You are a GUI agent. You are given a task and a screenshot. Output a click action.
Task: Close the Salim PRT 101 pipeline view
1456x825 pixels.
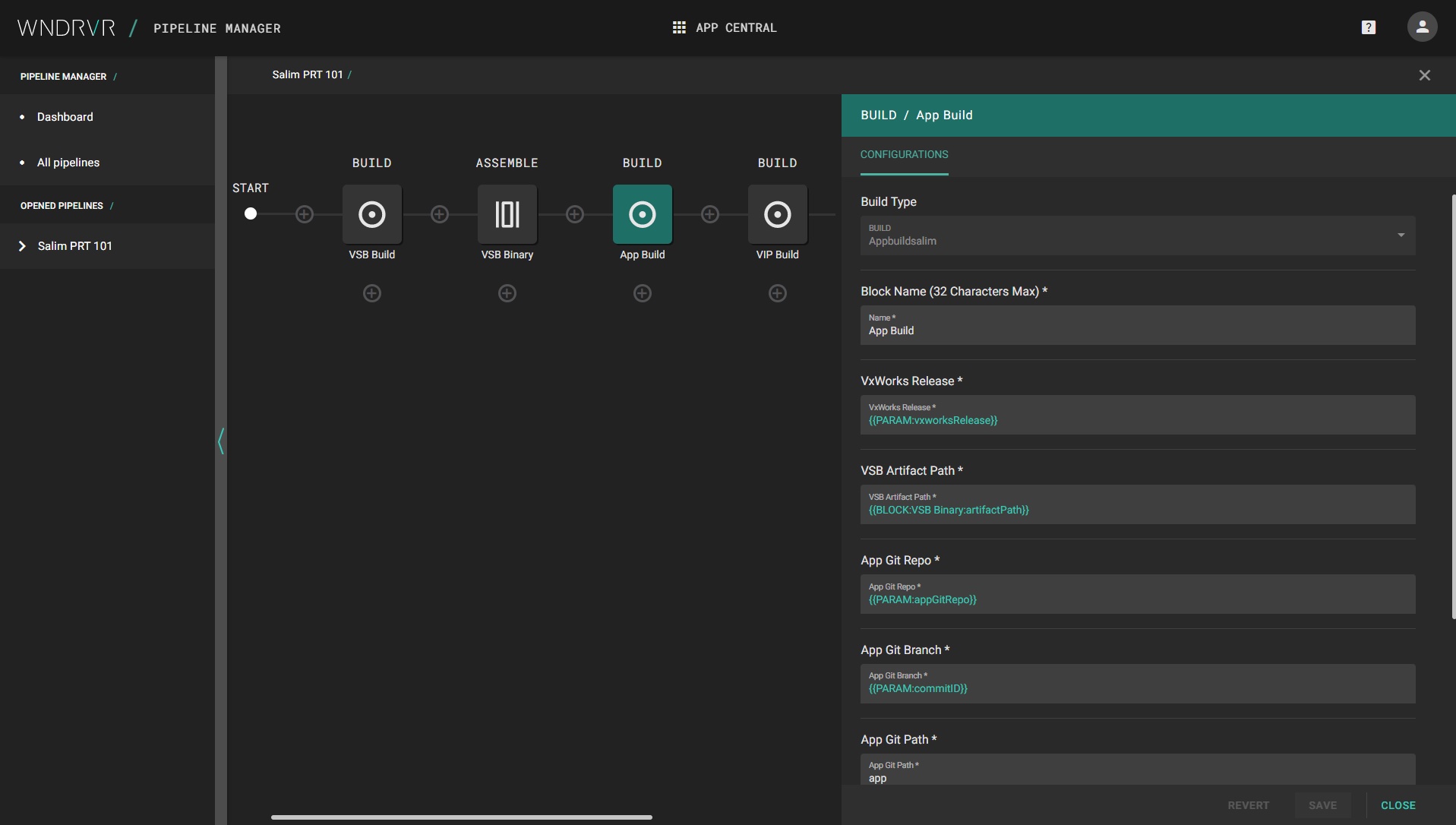point(1425,75)
